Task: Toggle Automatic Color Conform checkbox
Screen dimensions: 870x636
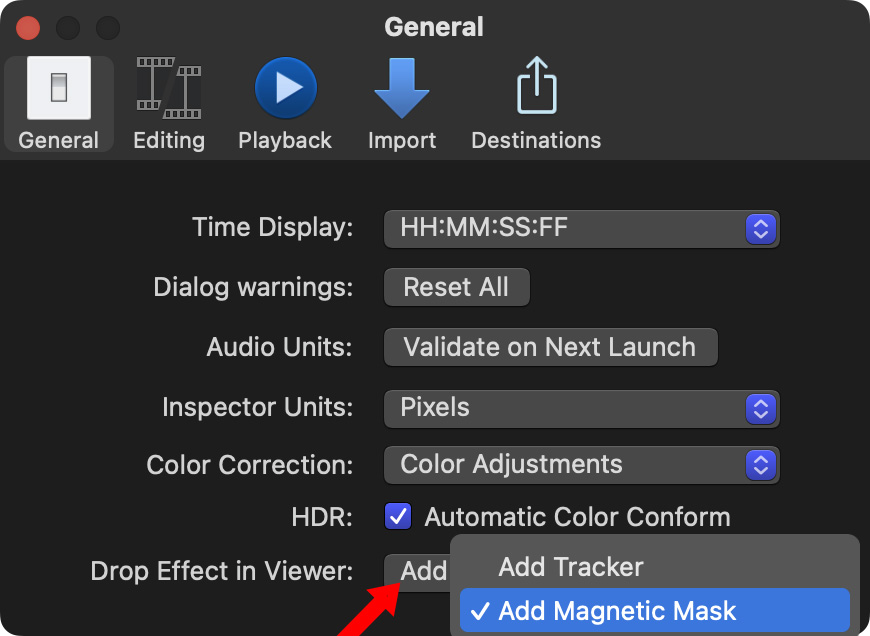Action: pyautogui.click(x=398, y=517)
